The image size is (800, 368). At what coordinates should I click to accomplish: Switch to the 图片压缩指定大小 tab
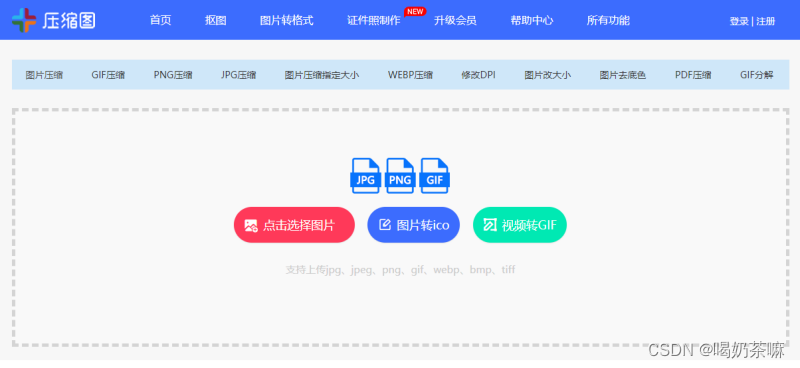tap(322, 75)
